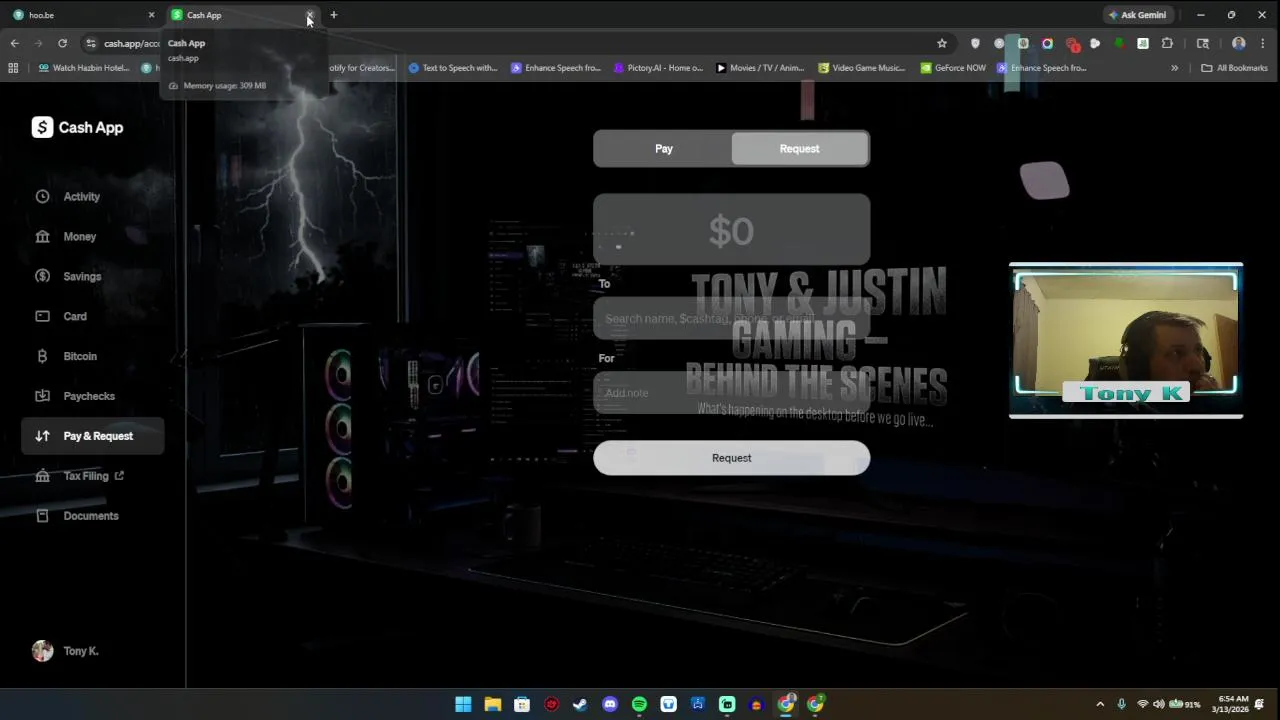
Task: Open File Explorer from the taskbar
Action: 493,704
